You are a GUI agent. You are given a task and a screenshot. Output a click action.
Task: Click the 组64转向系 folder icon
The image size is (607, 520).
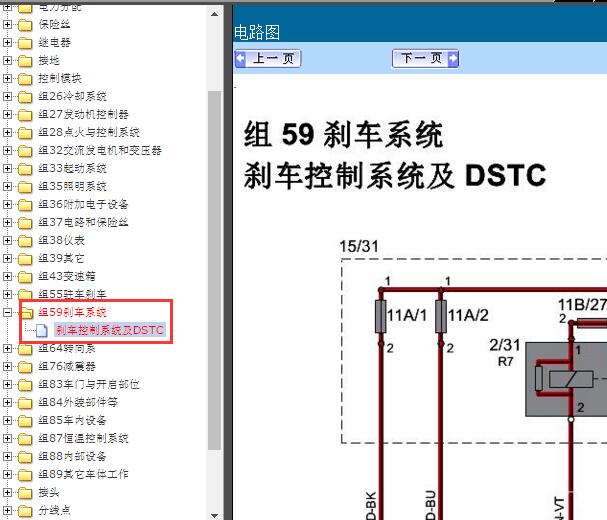point(25,349)
